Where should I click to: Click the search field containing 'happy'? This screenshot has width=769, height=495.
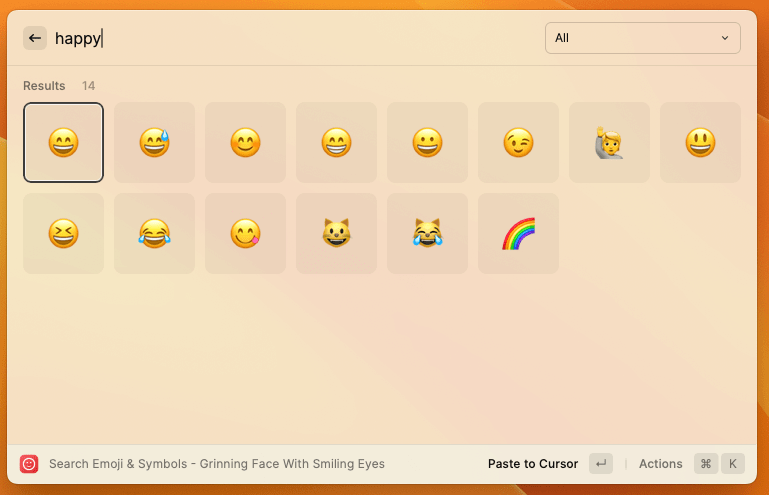pyautogui.click(x=294, y=38)
